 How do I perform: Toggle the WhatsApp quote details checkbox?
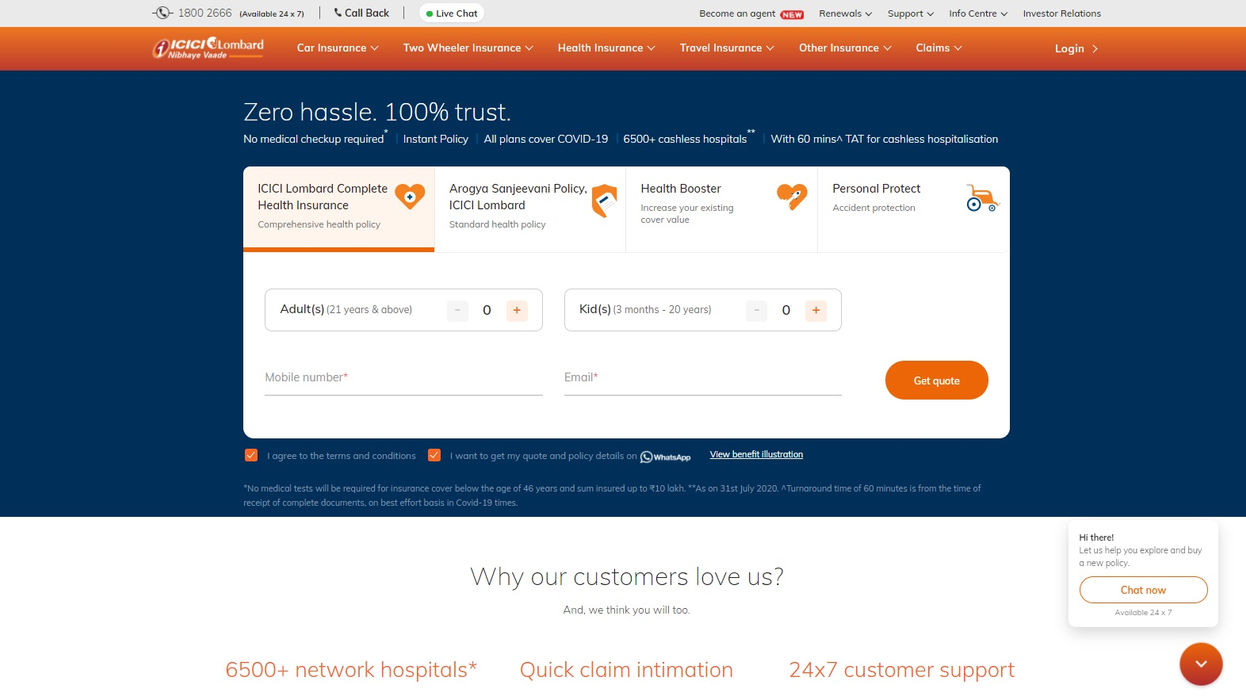click(x=434, y=455)
